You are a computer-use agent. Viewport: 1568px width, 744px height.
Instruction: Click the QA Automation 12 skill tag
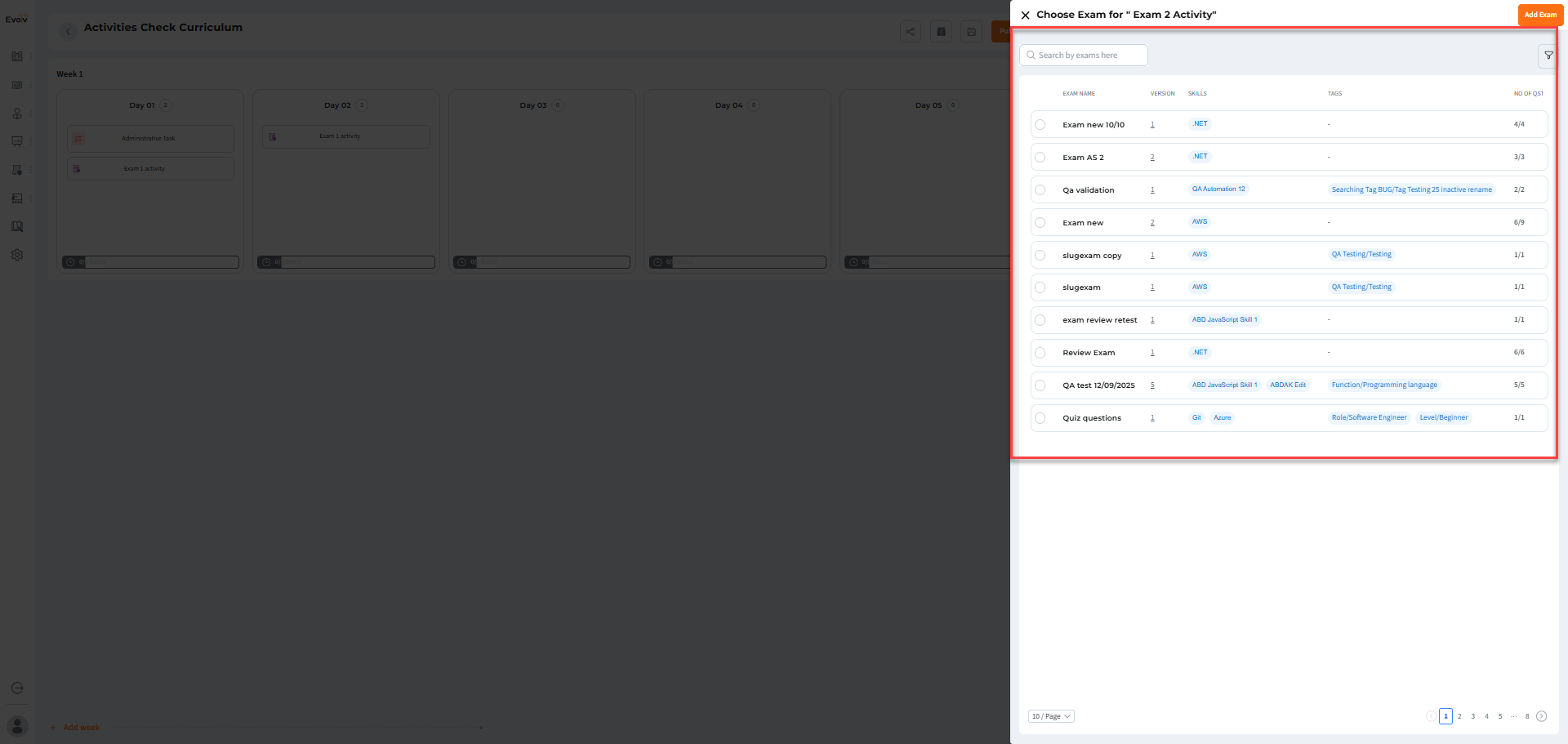coord(1218,189)
